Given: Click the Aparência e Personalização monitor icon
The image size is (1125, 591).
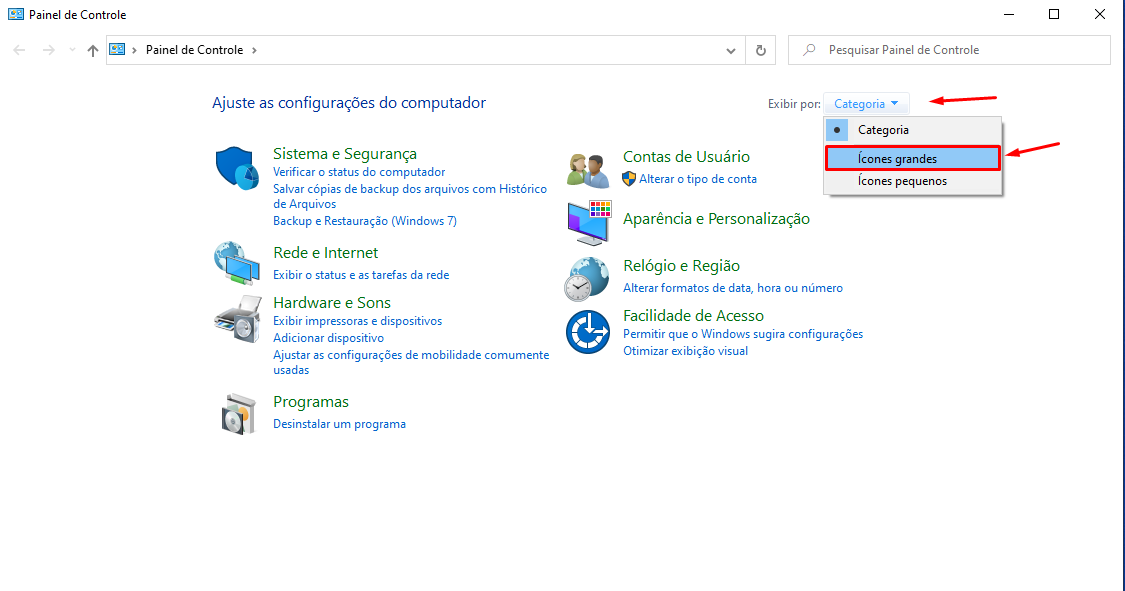Looking at the screenshot, I should click(587, 222).
